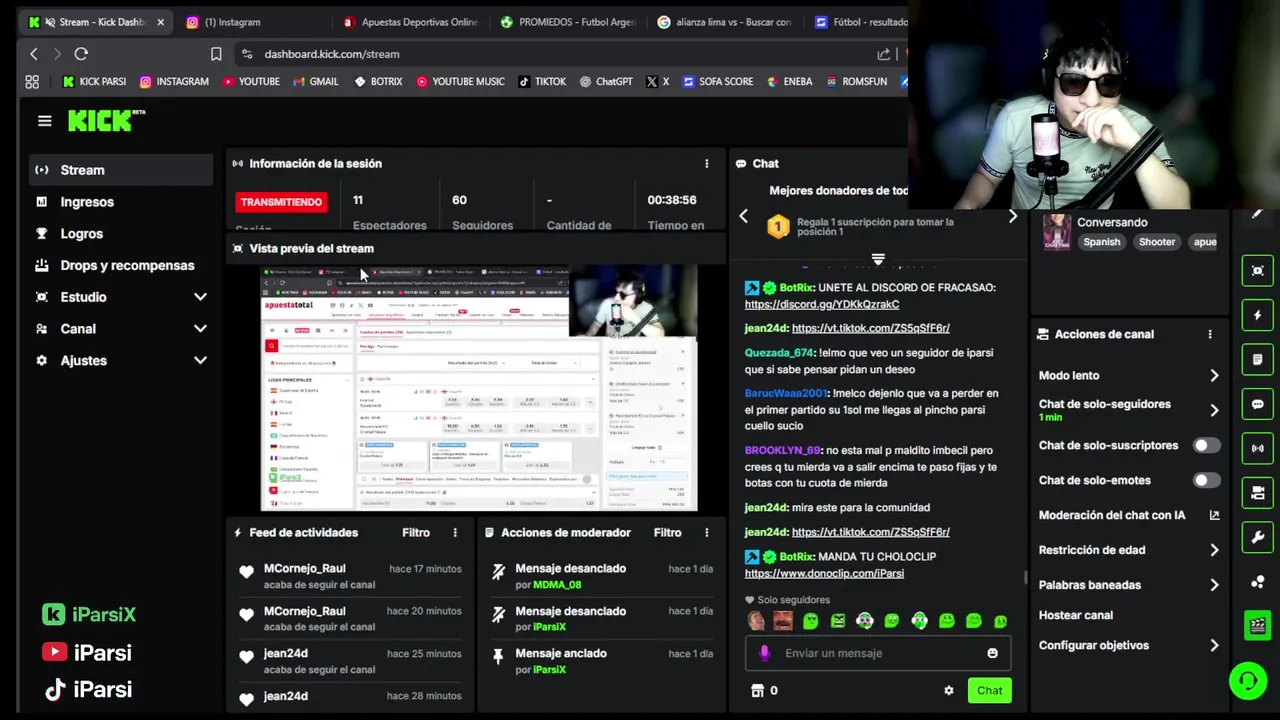Open Modo lento options
The height and width of the screenshot is (720, 1280).
pos(1129,375)
